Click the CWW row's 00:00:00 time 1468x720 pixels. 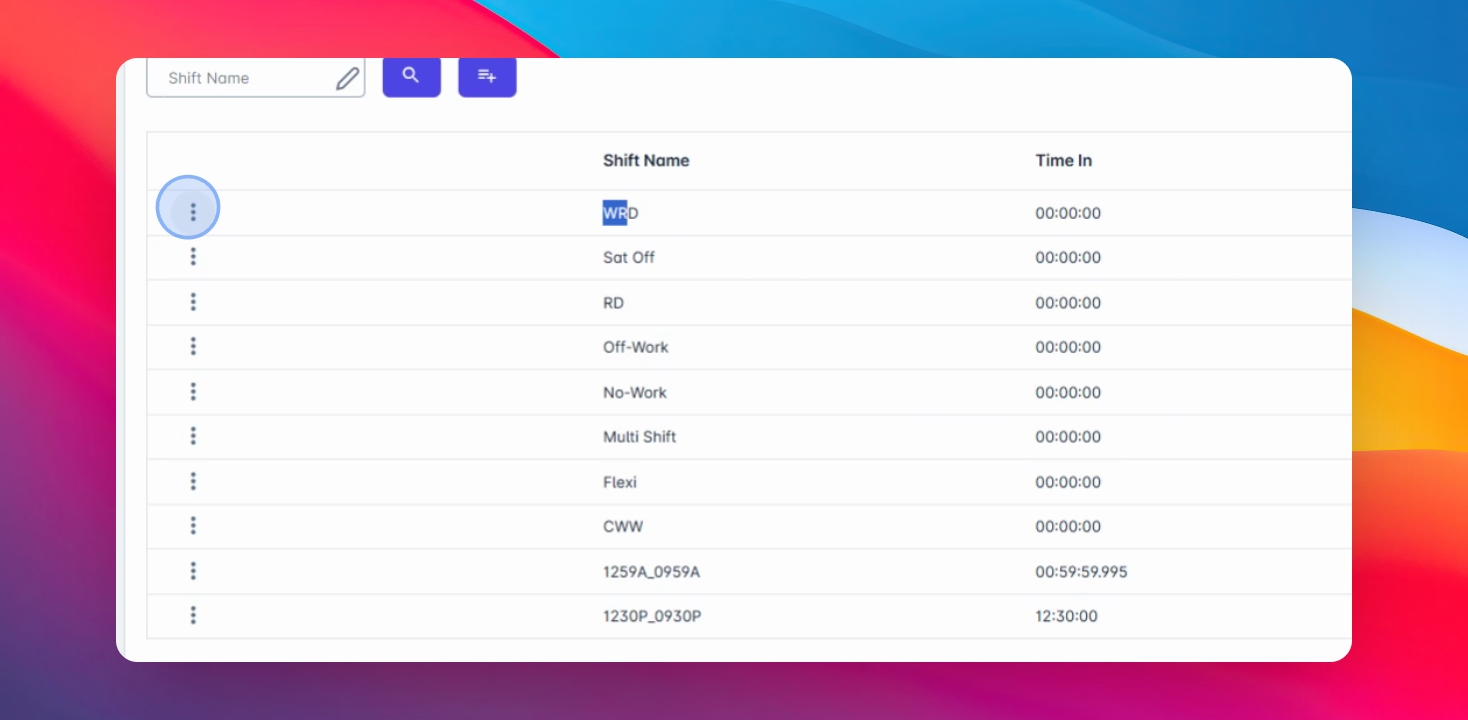pos(1068,526)
